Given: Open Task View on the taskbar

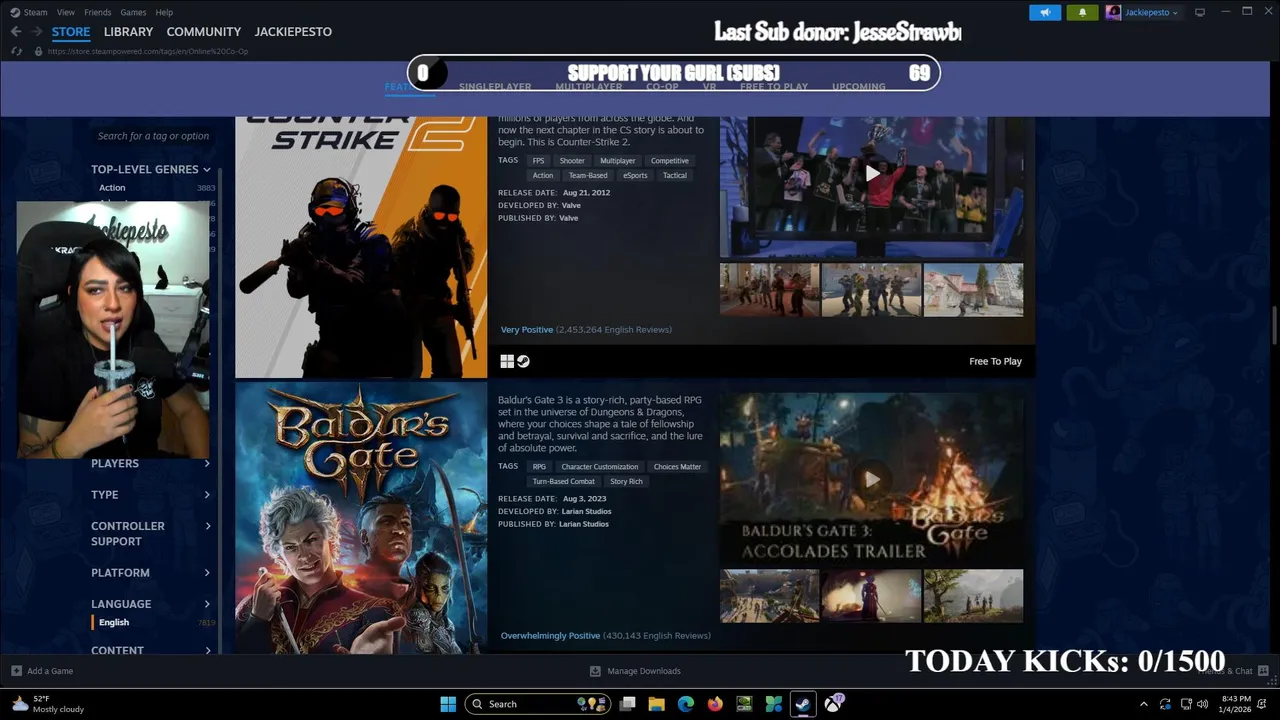Looking at the screenshot, I should click(x=627, y=704).
